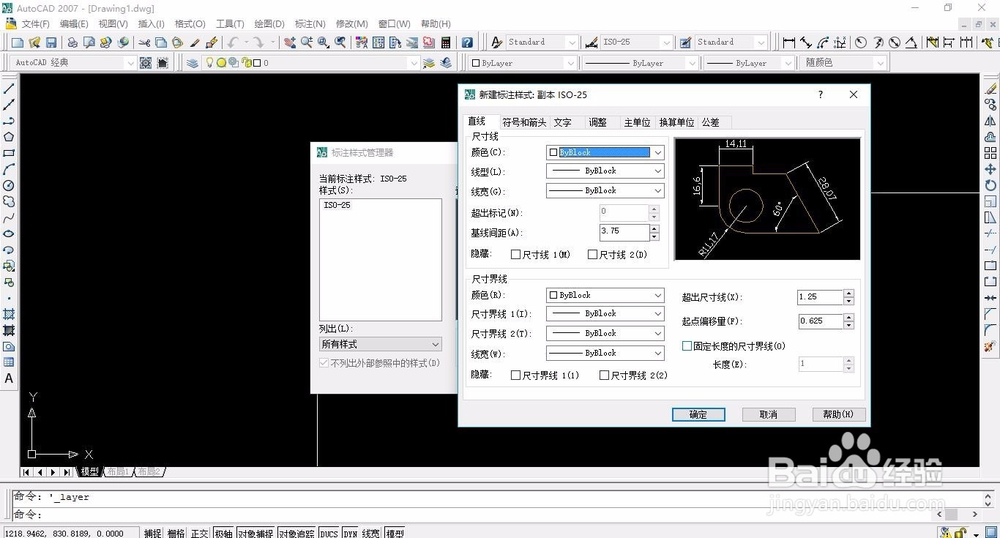Viewport: 1000px width, 538px height.
Task: Select the Polygon draw tool
Action: (9, 136)
